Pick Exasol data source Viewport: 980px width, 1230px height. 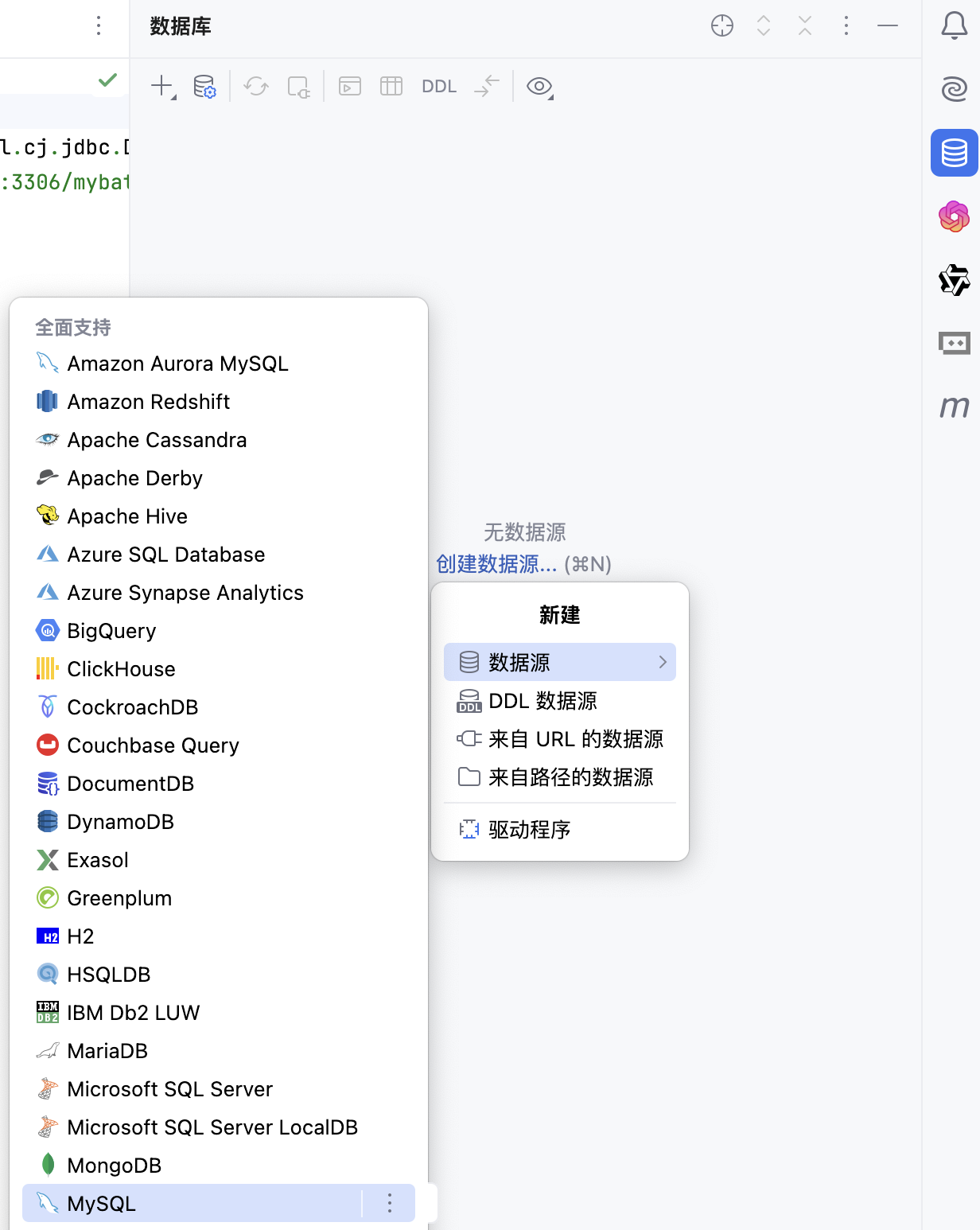219,860
